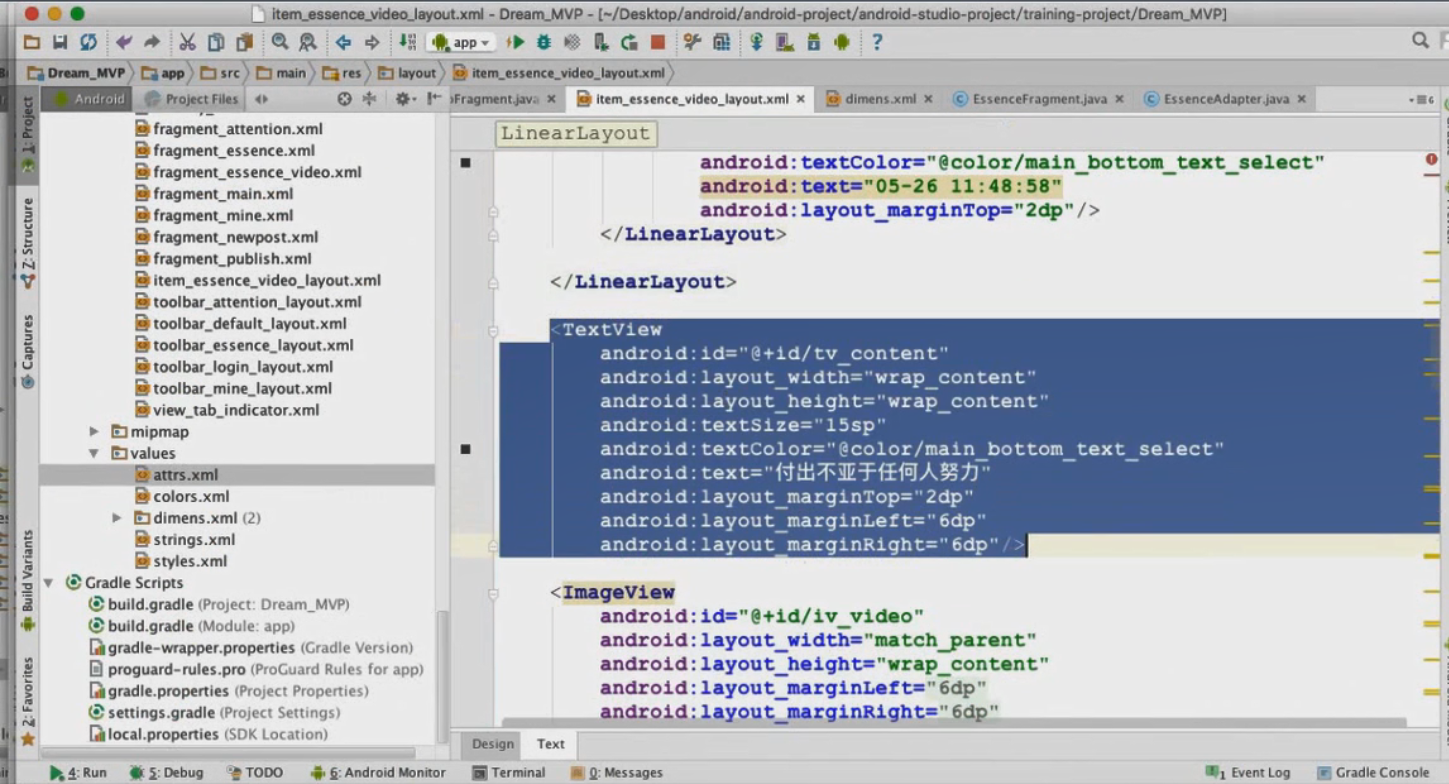Paste from clipboard using the paste icon
1449x784 pixels.
(x=245, y=42)
